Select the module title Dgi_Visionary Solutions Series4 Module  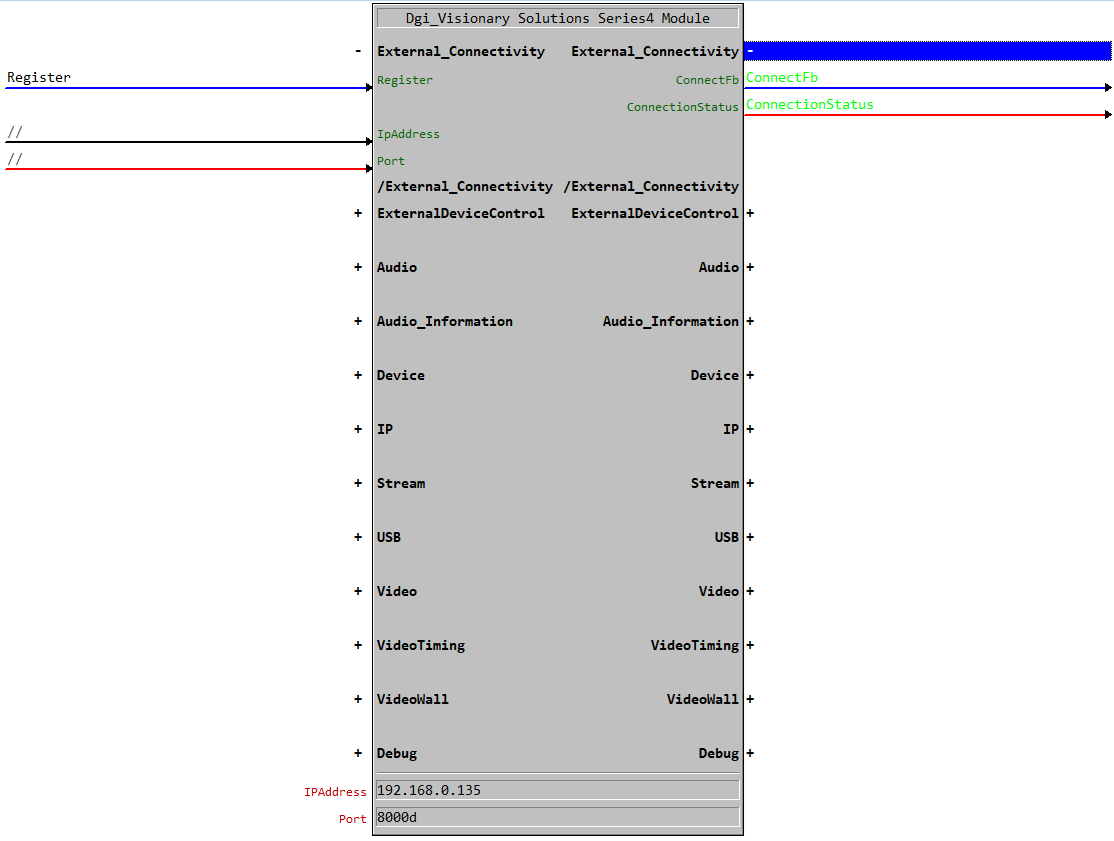point(558,18)
